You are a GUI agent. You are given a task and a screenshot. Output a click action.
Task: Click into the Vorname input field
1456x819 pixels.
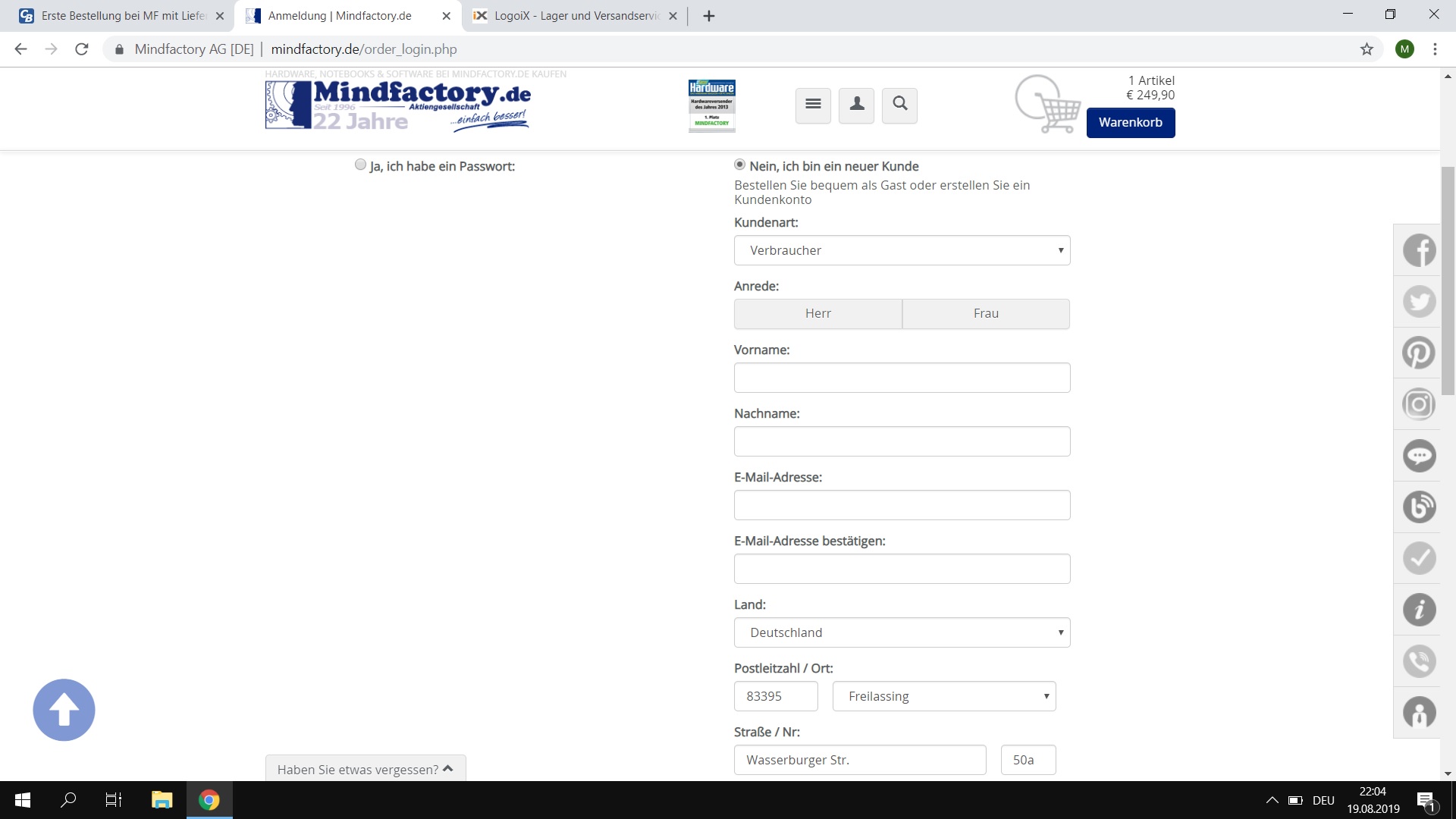(x=902, y=378)
